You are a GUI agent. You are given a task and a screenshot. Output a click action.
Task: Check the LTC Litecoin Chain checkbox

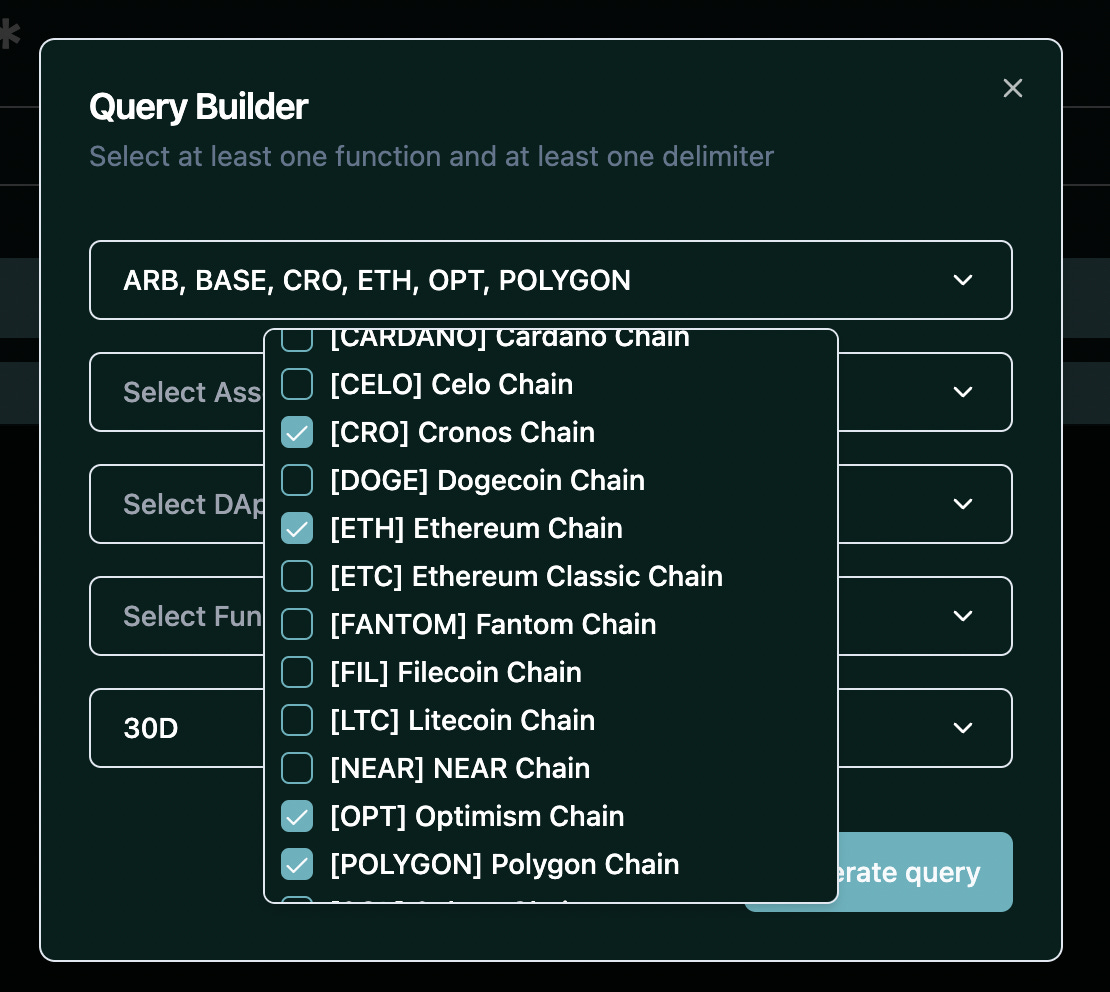point(297,720)
